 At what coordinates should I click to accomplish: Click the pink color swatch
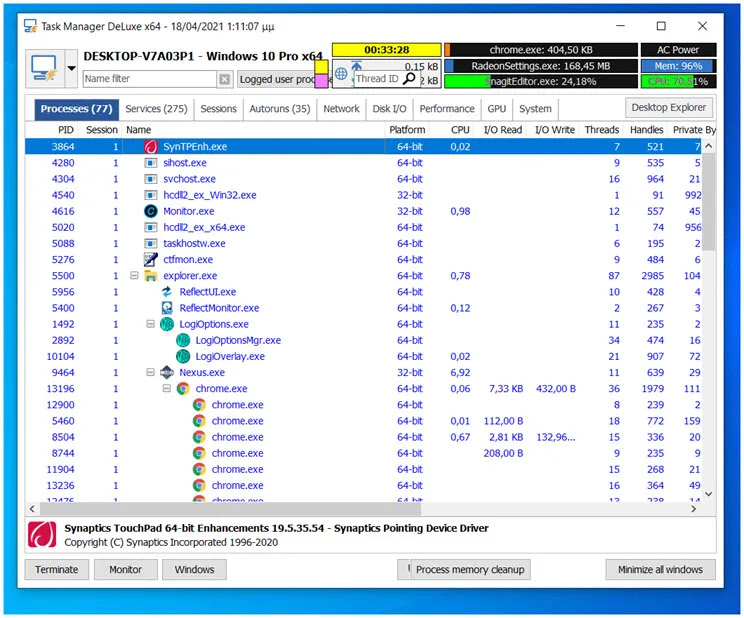(x=321, y=81)
